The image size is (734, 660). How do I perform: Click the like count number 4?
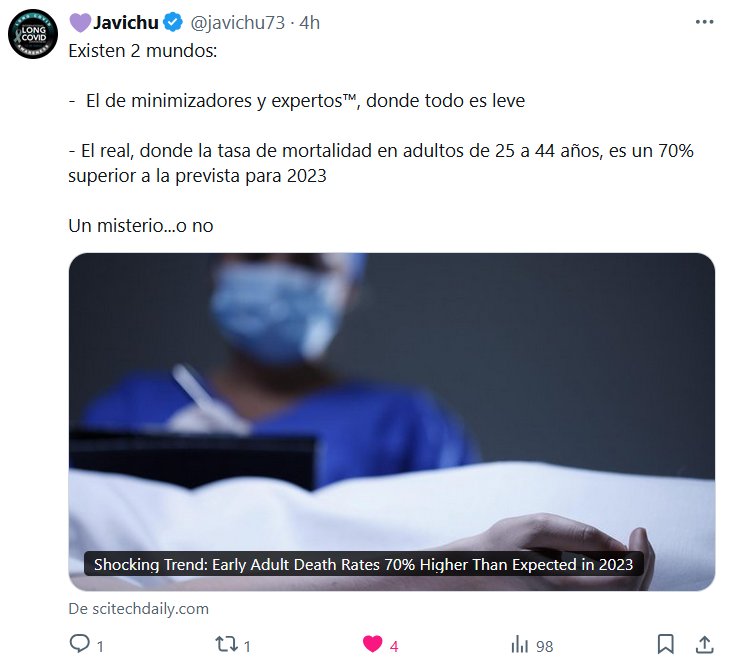point(394,646)
